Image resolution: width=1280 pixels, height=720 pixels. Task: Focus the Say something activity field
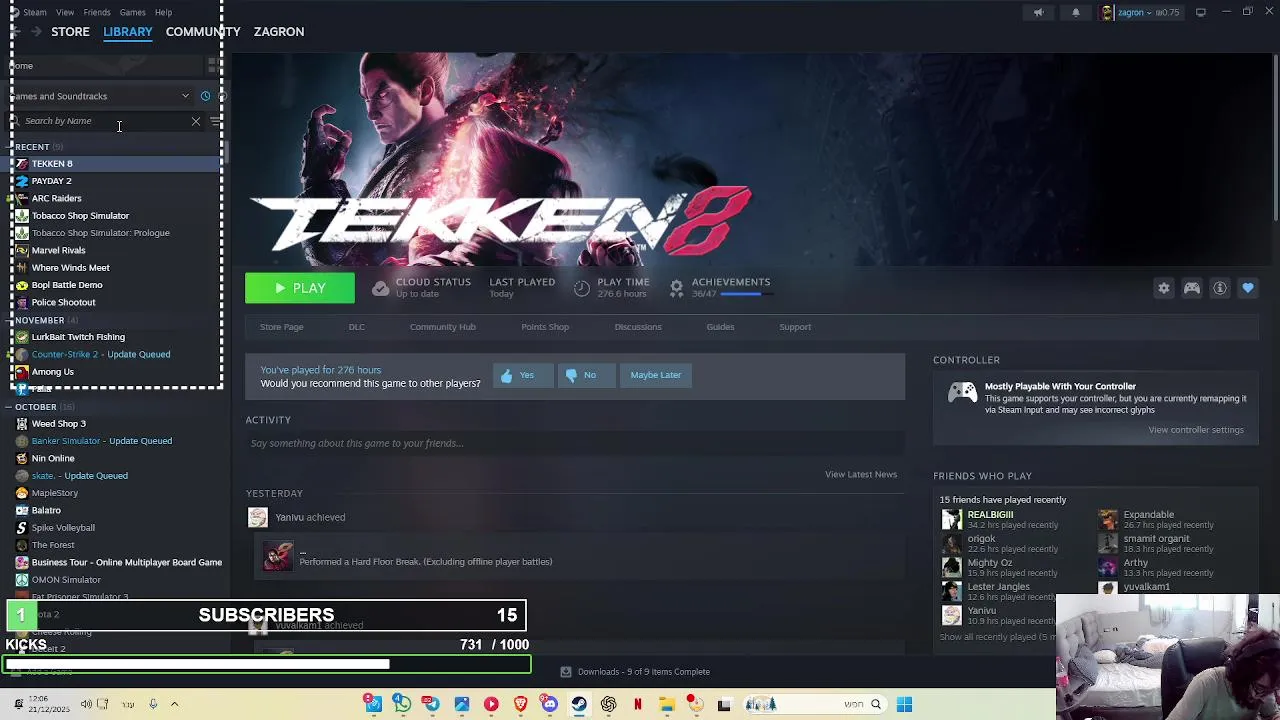[x=575, y=443]
